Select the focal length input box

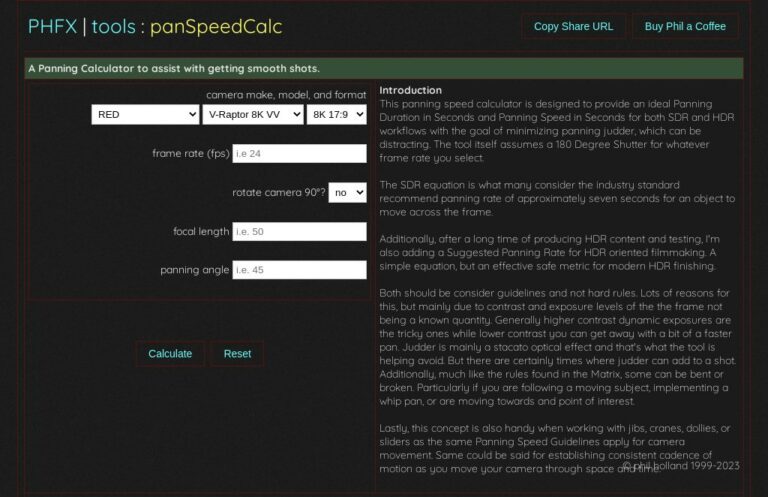coord(299,232)
